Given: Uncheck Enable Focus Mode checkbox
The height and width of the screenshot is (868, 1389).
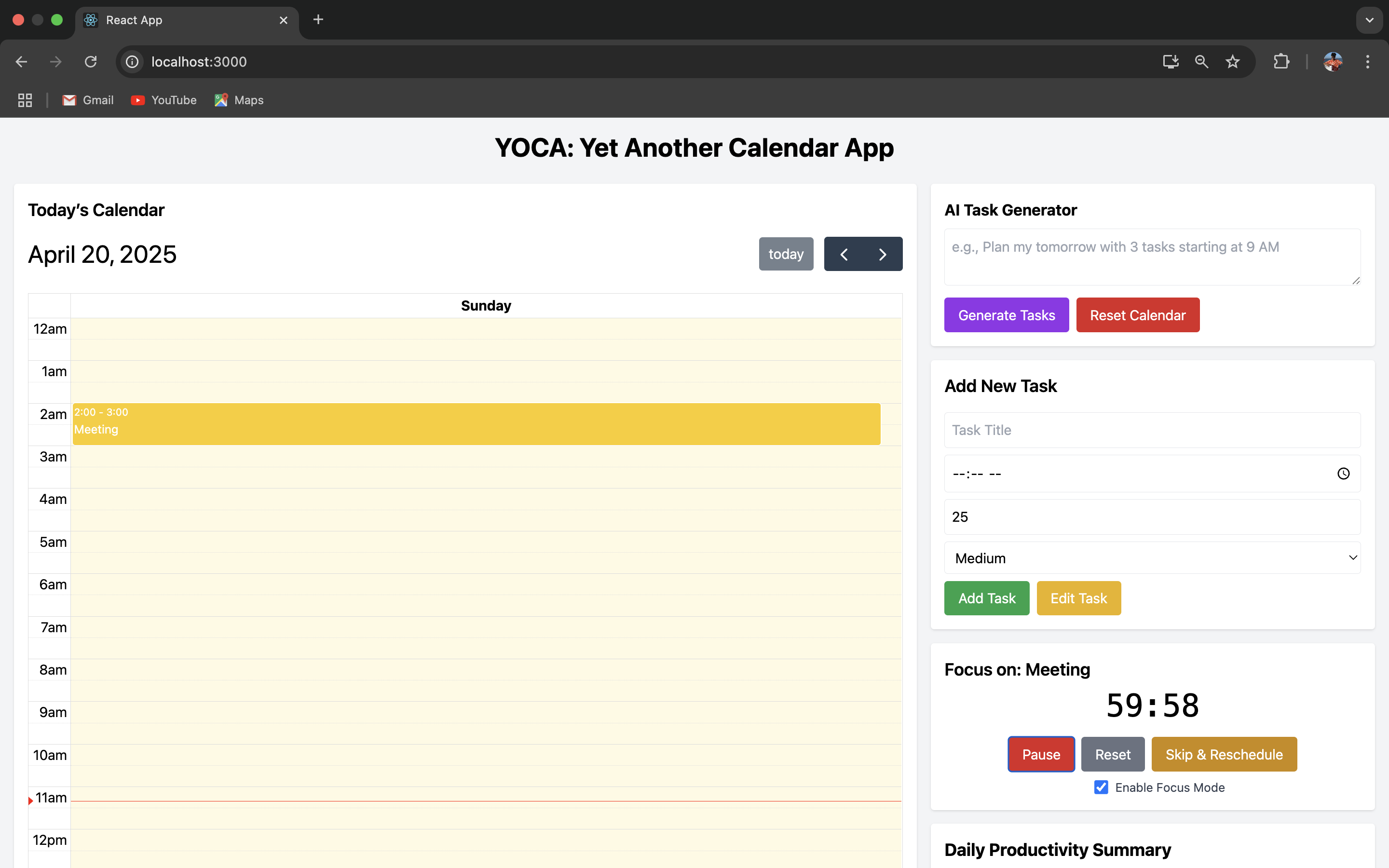Looking at the screenshot, I should tap(1101, 787).
